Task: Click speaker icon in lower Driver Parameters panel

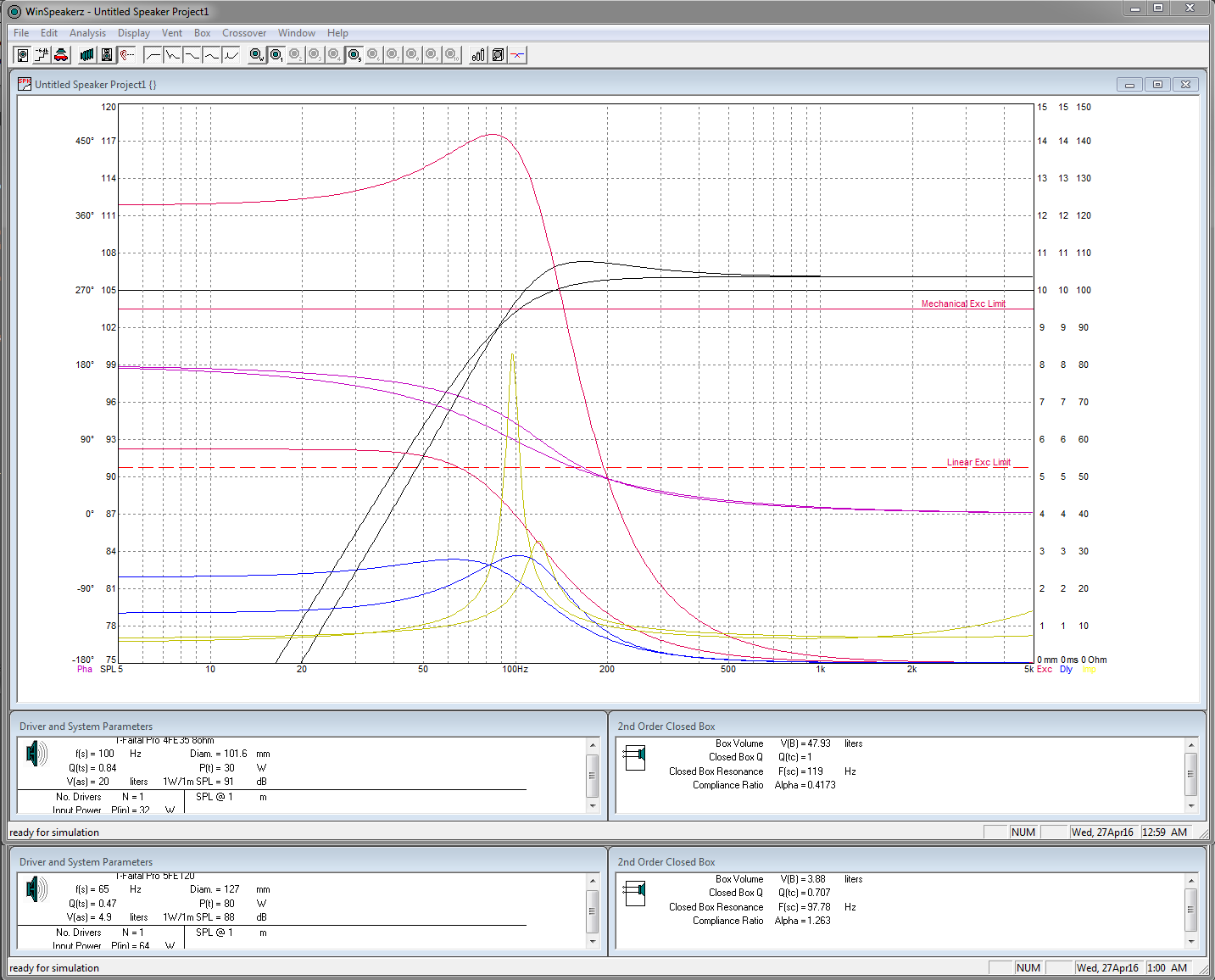Action: (x=36, y=889)
